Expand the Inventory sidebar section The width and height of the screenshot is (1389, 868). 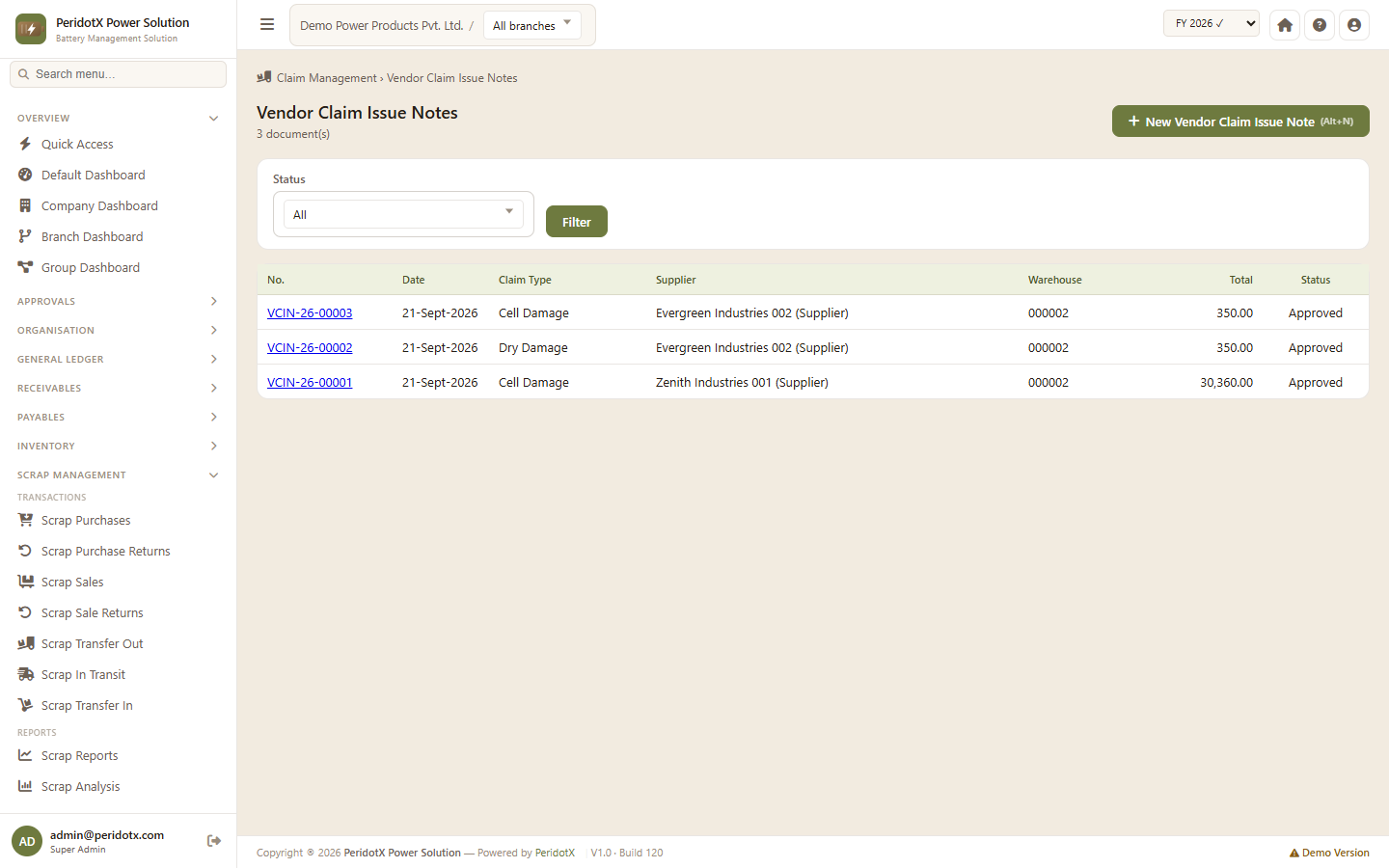[118, 447]
